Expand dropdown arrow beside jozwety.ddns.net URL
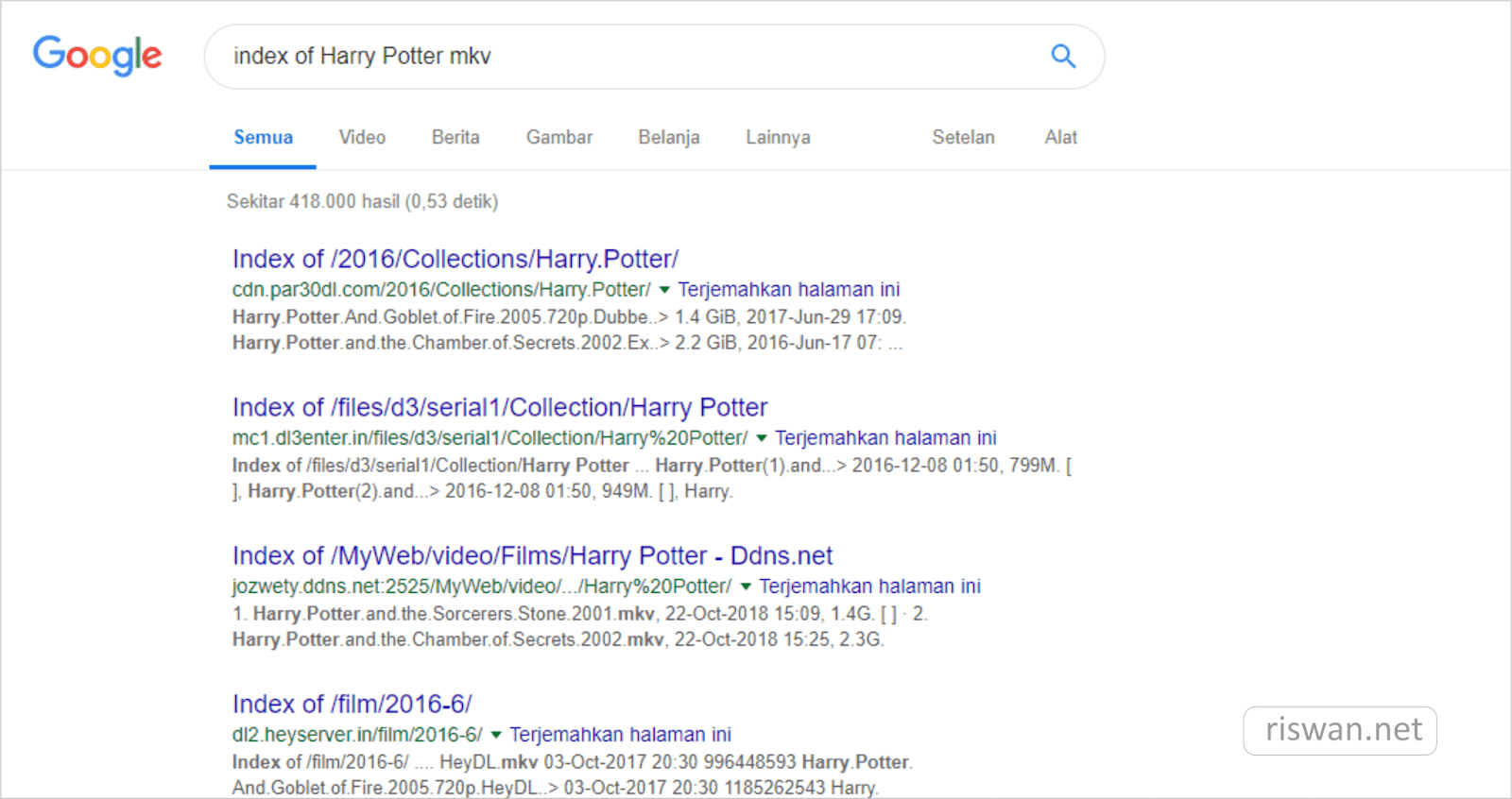The height and width of the screenshot is (799, 1512). [746, 586]
